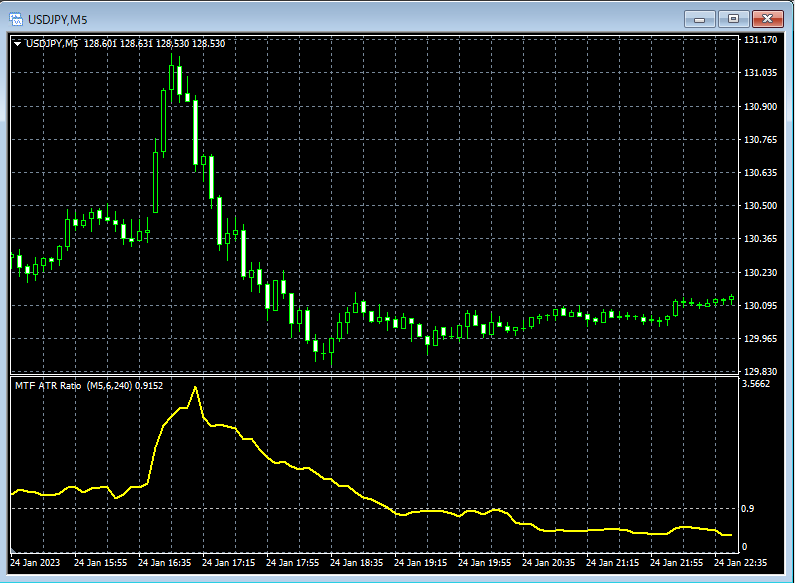This screenshot has width=796, height=583.
Task: Click time axis label 24 Jan 17:15
Action: 228,563
